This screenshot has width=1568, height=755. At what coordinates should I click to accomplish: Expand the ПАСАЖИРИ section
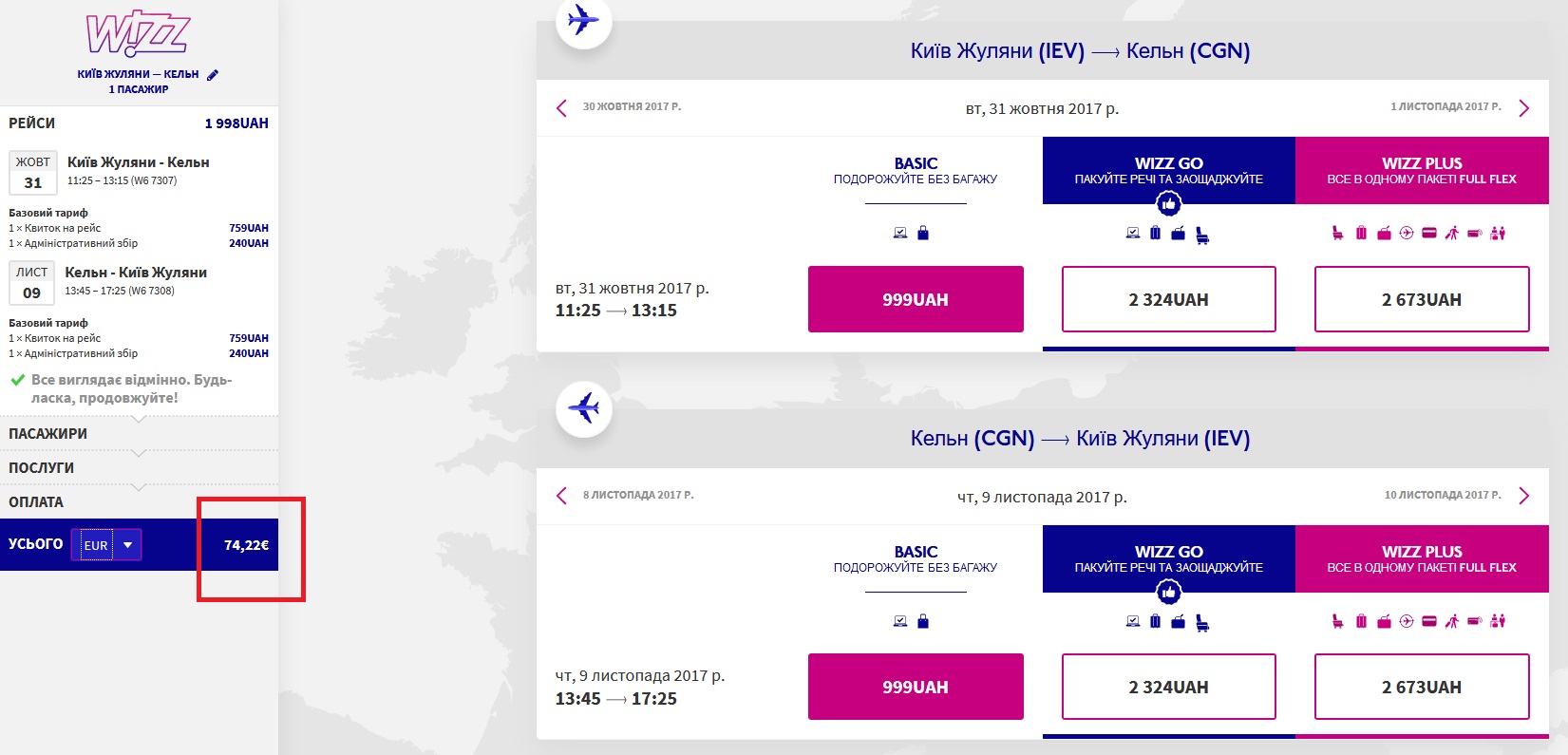pyautogui.click(x=47, y=434)
